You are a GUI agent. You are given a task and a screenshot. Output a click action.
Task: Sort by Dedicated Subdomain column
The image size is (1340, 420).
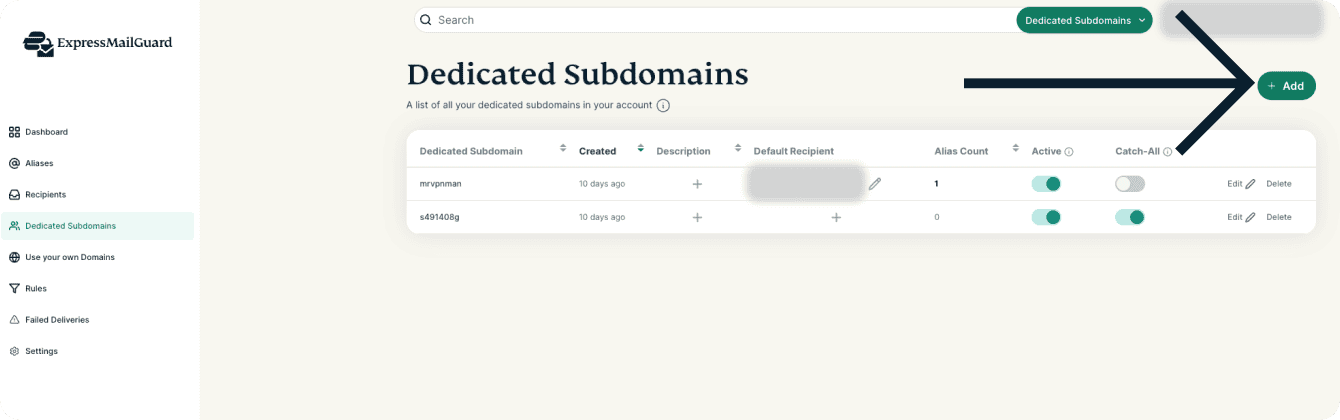click(x=471, y=151)
